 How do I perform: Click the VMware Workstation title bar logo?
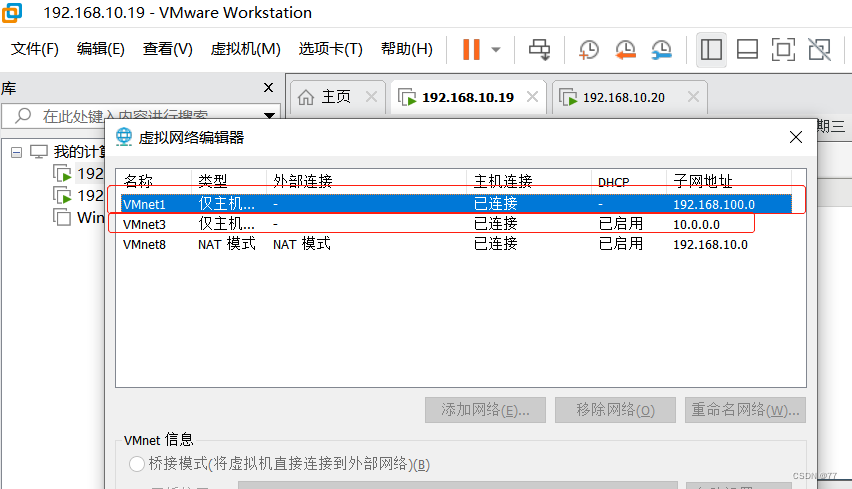[x=12, y=12]
